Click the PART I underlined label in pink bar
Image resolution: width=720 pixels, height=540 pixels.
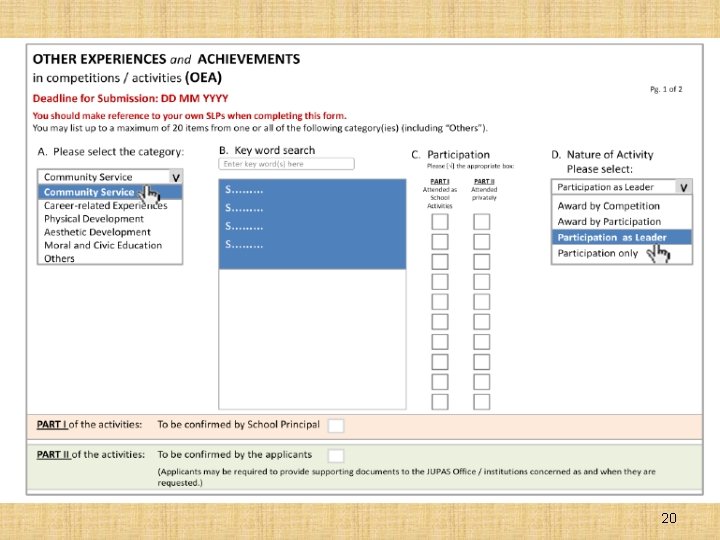tap(52, 424)
